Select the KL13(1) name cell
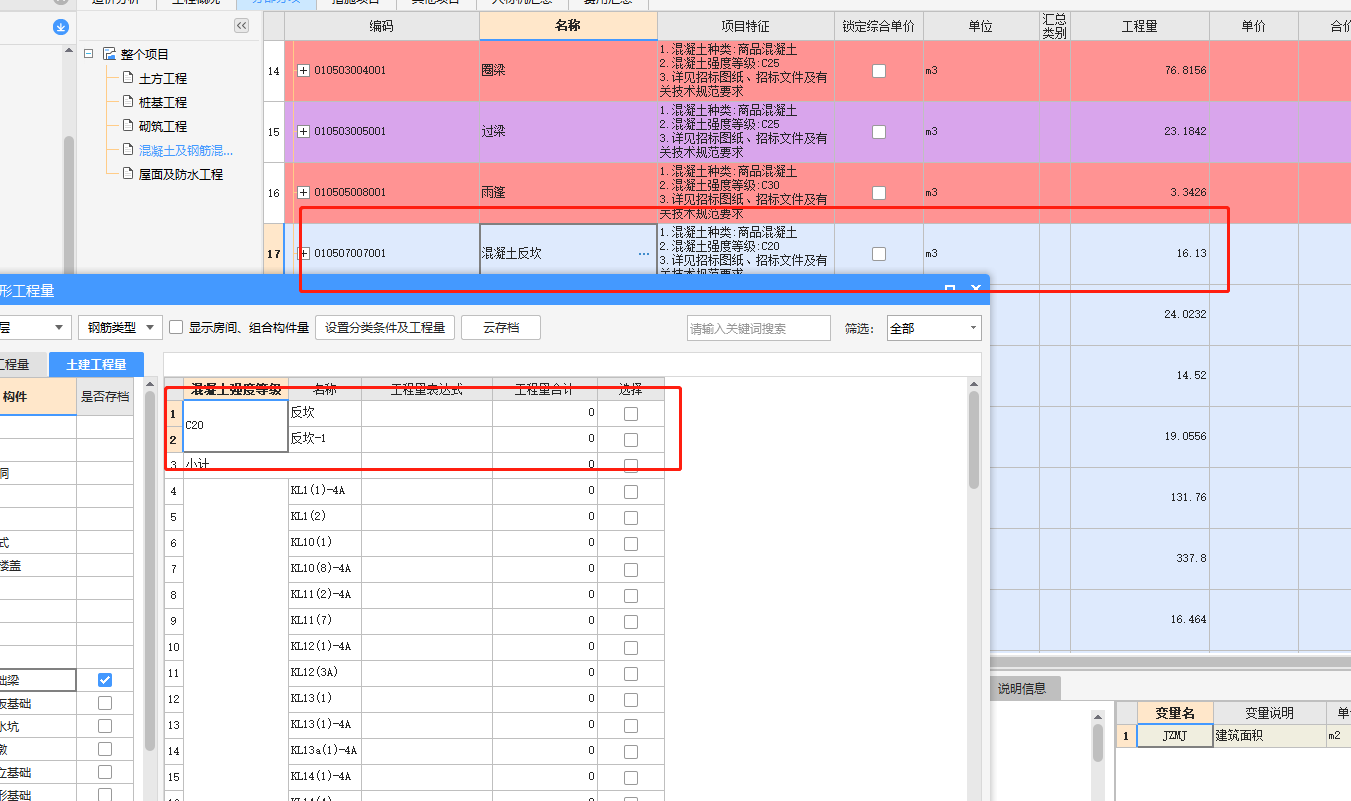Screen dimensions: 1351x801 pos(325,700)
